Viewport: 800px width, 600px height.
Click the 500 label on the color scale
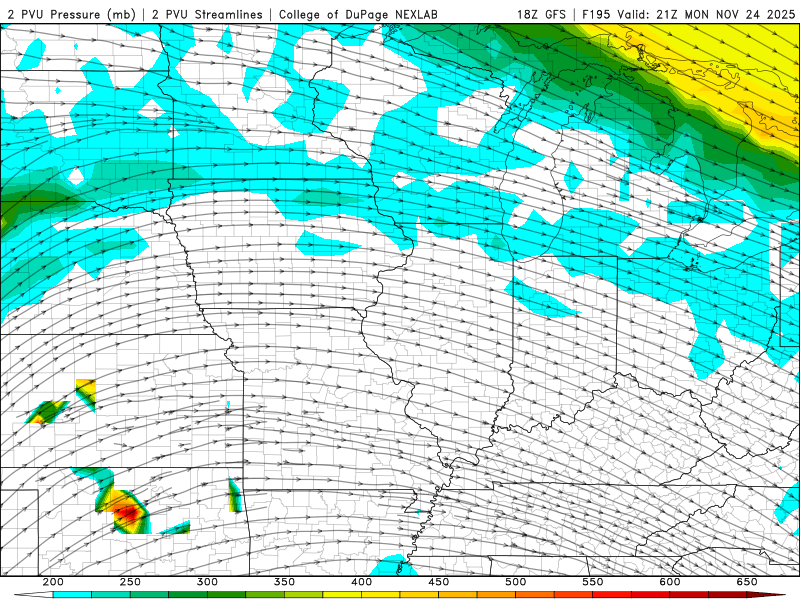(x=516, y=582)
